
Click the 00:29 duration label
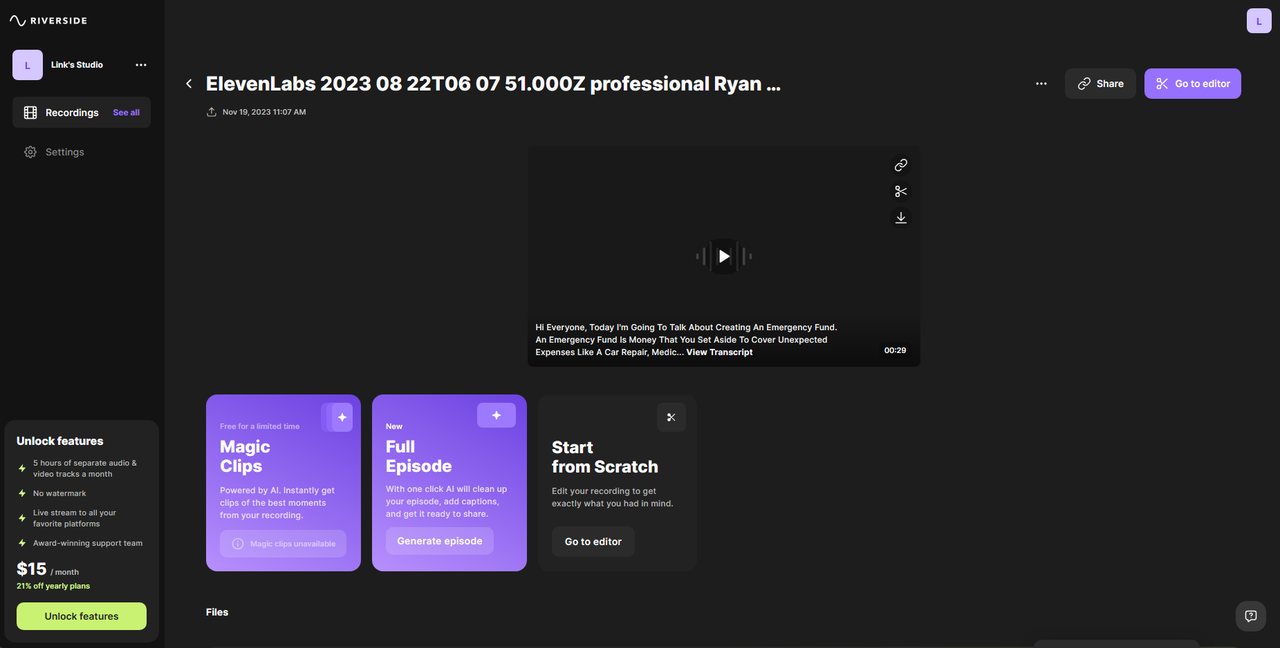click(x=895, y=351)
